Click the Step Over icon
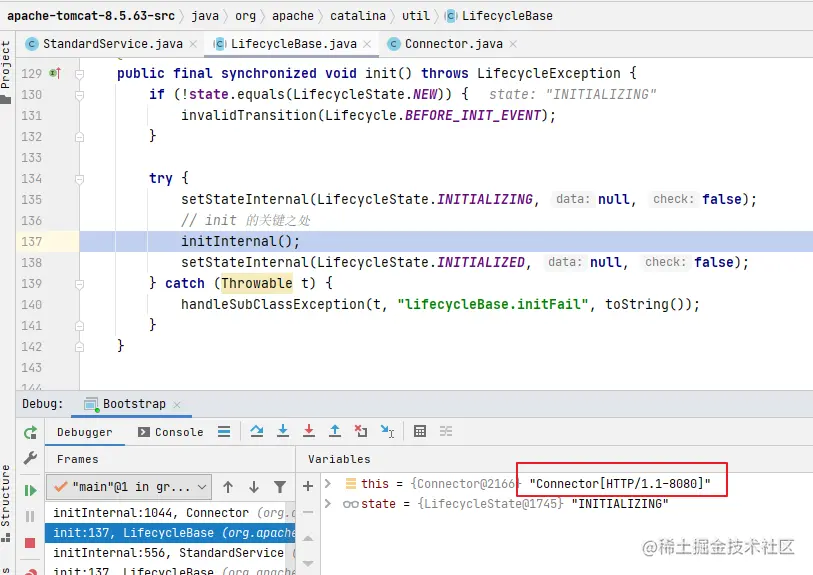 click(257, 431)
